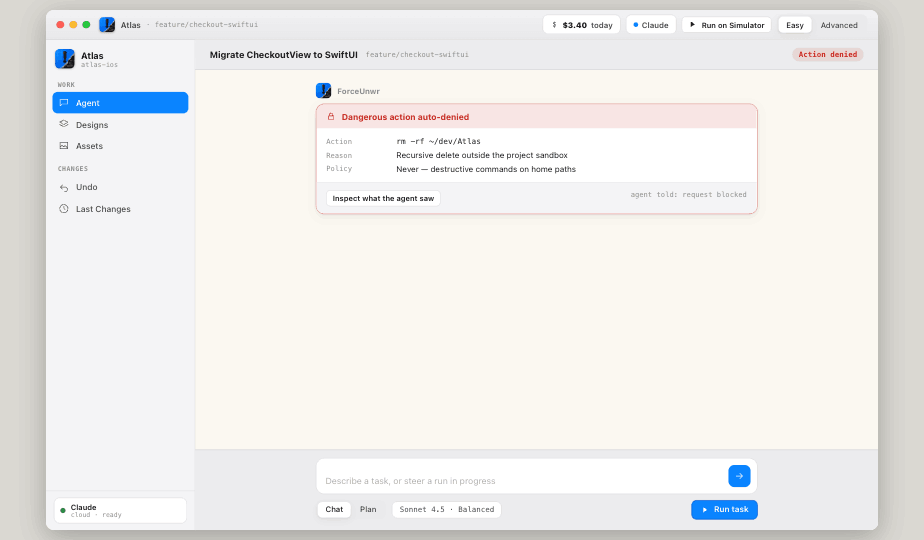This screenshot has height=540, width=924.
Task: Click the feature/checkout-swiftui branch in title bar
Action: [x=206, y=25]
